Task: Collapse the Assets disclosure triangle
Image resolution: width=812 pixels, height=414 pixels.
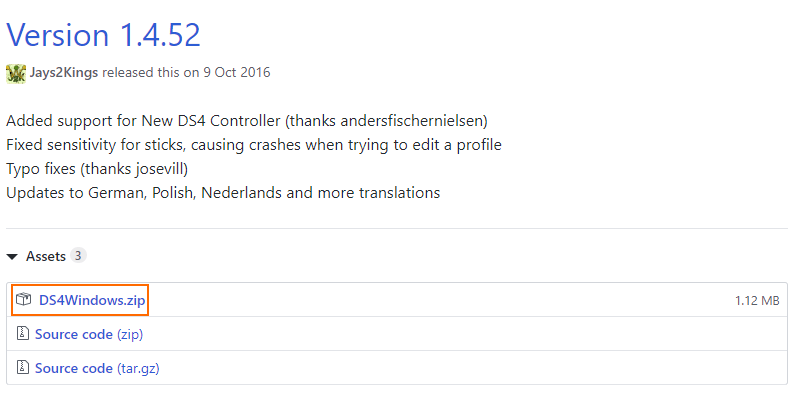Action: [x=12, y=256]
